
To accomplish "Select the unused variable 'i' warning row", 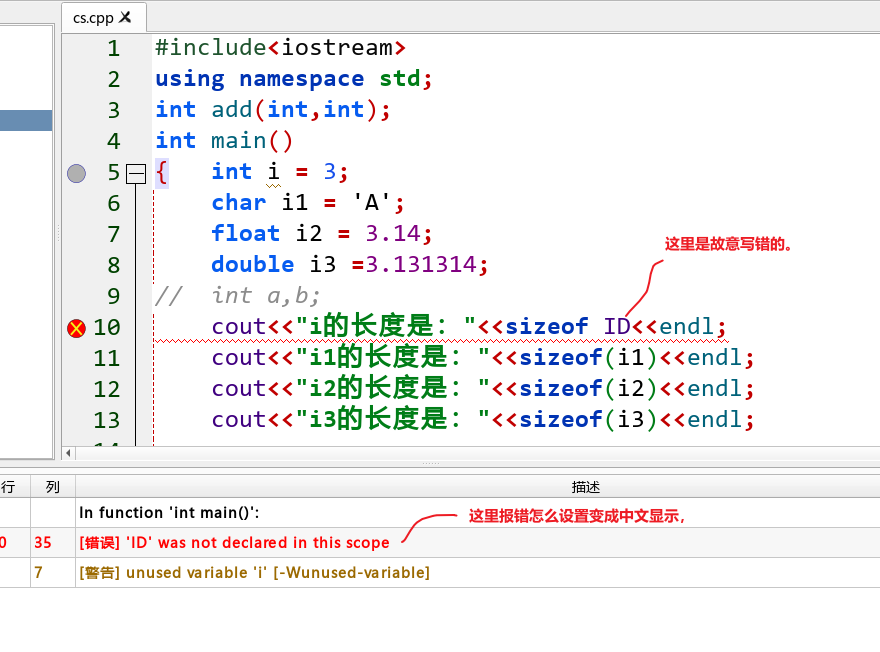I will tap(440, 573).
